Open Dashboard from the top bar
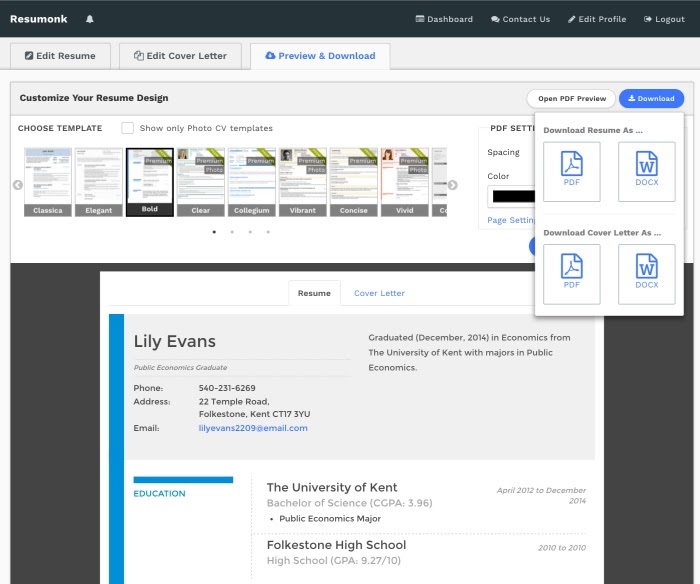Viewport: 700px width, 584px height. click(444, 19)
